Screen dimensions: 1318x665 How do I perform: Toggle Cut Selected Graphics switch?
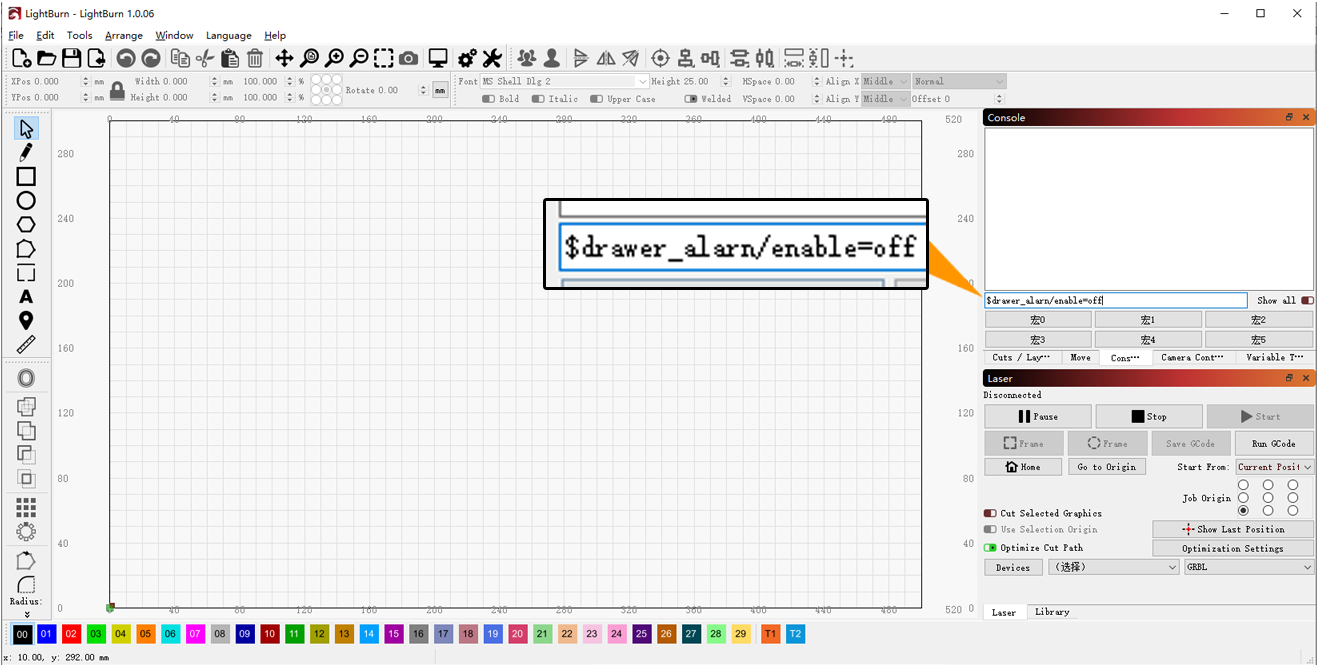tap(990, 513)
